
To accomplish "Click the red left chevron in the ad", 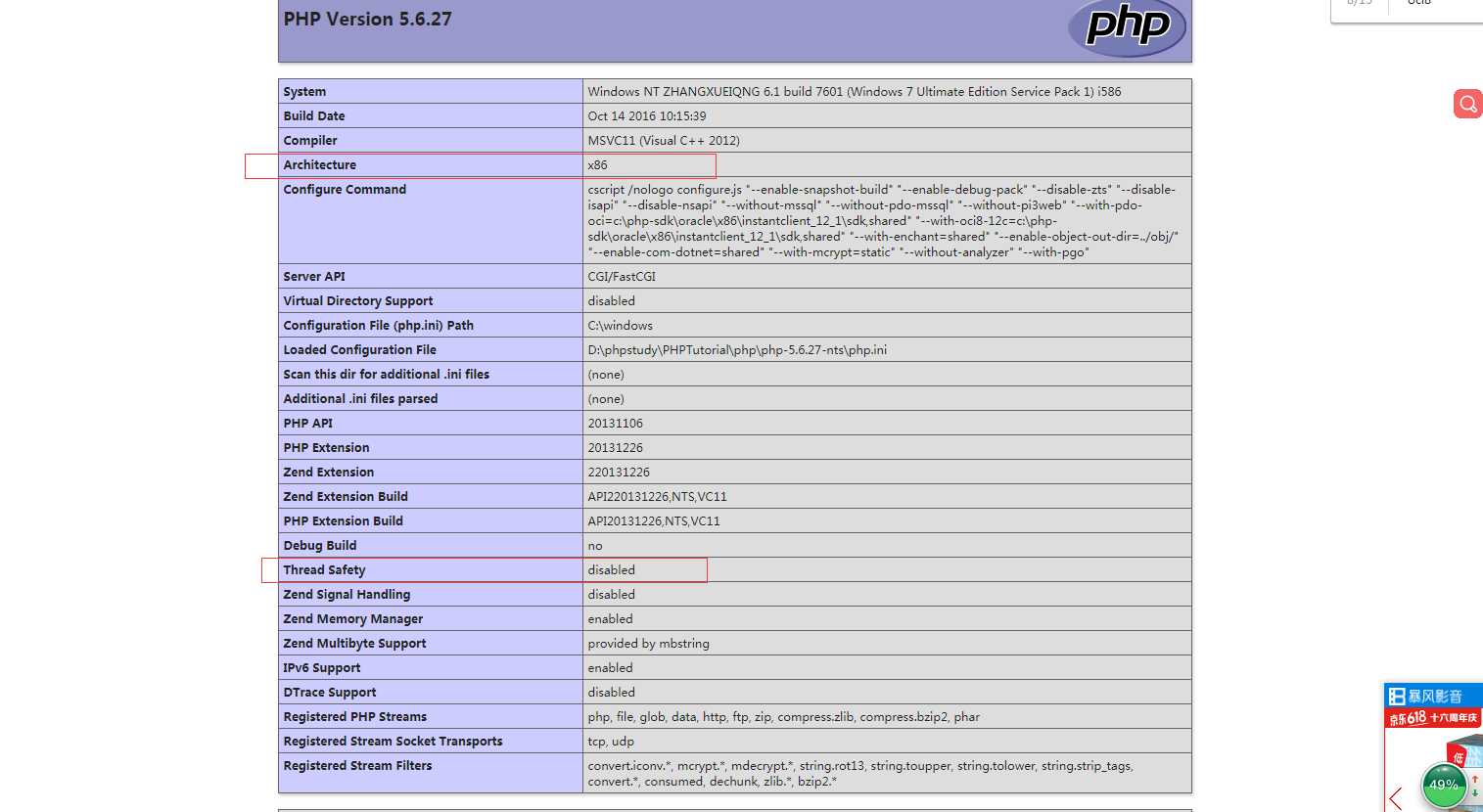I will tap(1396, 798).
